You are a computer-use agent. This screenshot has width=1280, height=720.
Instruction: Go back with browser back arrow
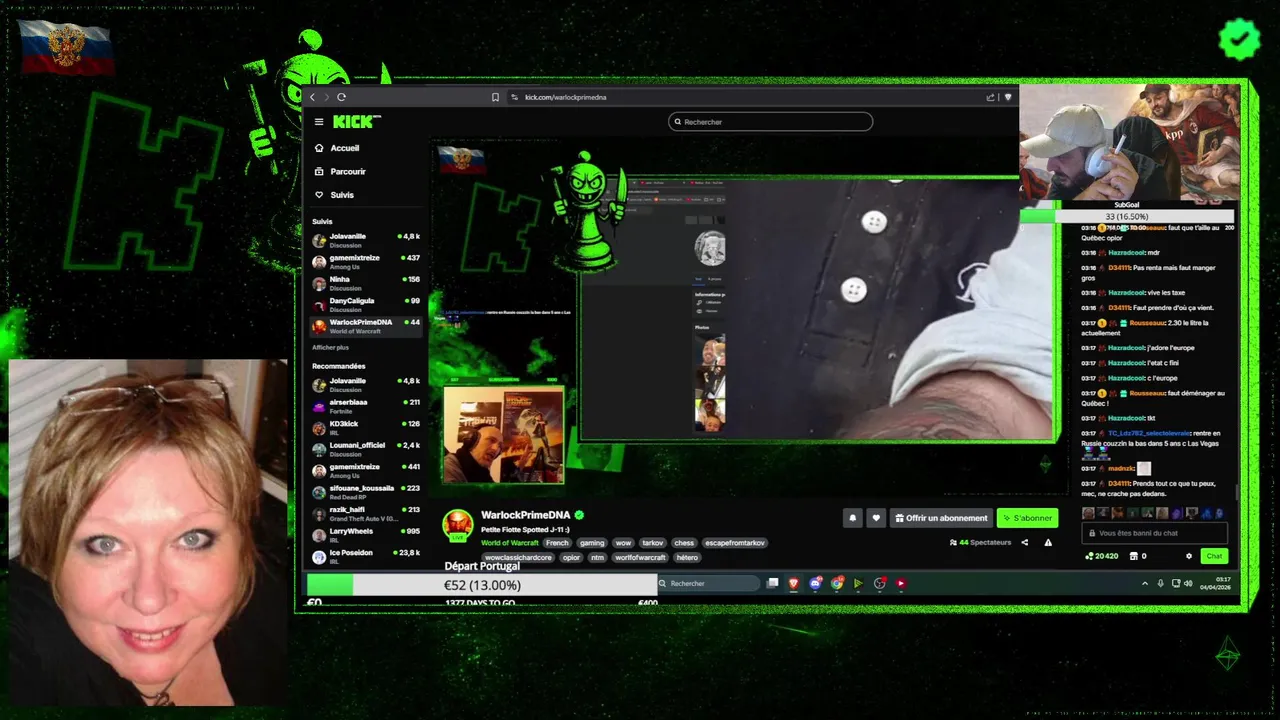(x=312, y=97)
